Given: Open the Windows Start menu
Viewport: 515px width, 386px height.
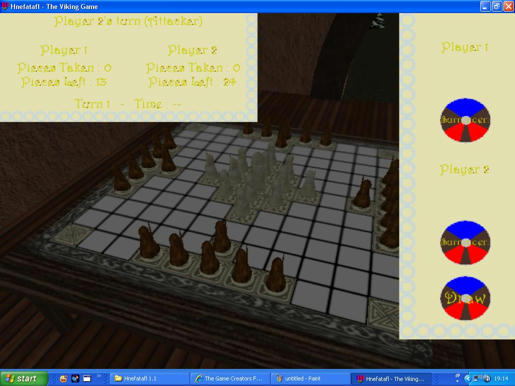Looking at the screenshot, I should pyautogui.click(x=24, y=379).
